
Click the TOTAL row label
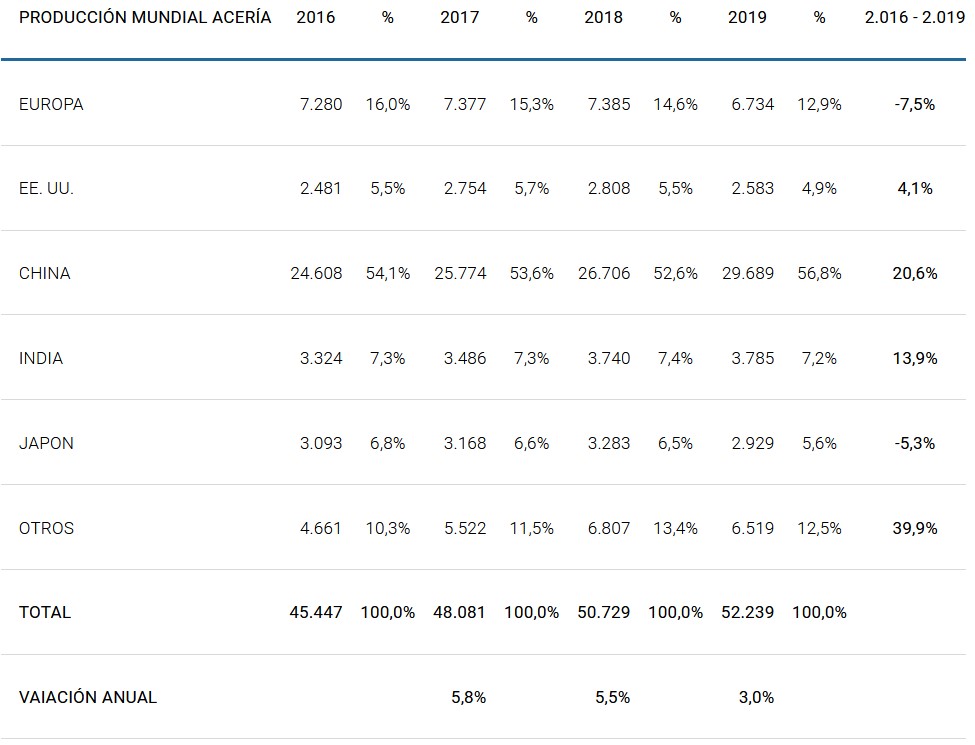[x=45, y=612]
